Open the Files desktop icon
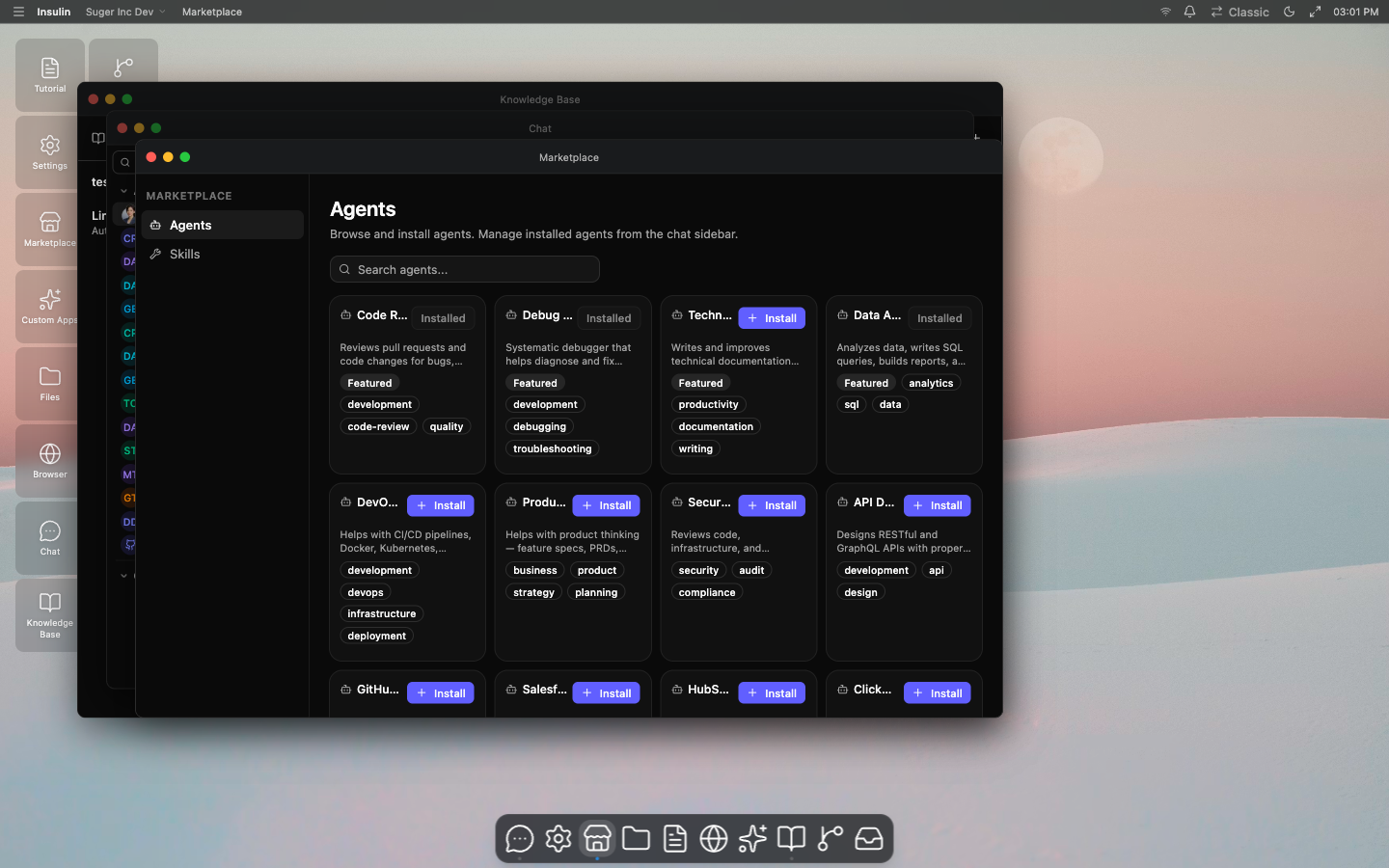Viewport: 1389px width, 868px height. pos(50,384)
